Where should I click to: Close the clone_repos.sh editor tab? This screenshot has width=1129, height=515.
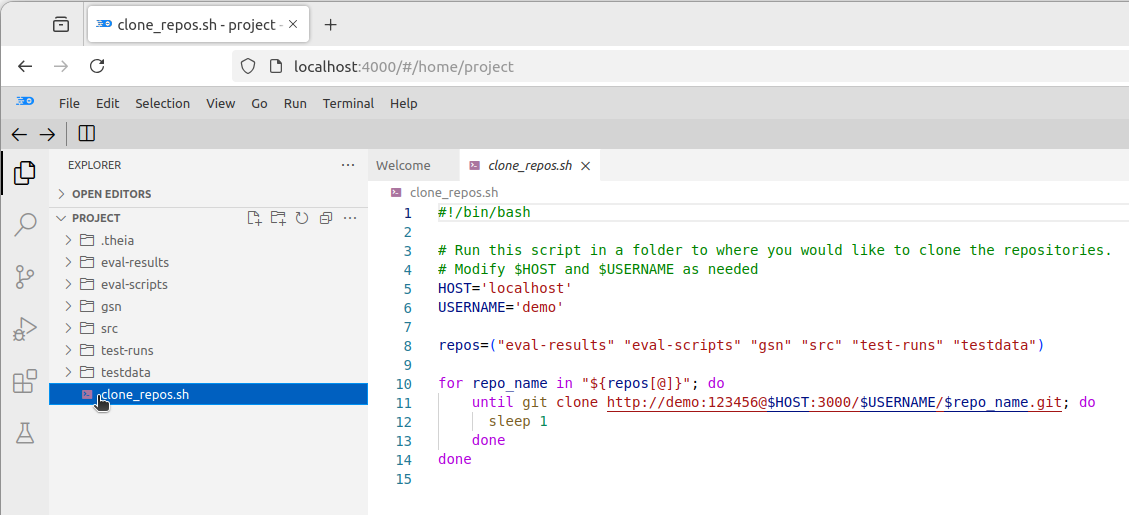[585, 166]
